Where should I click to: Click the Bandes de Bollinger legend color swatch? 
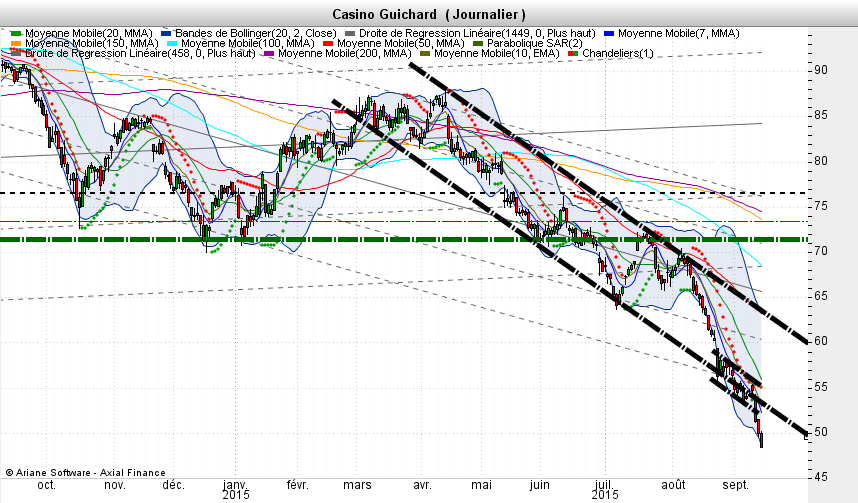[166, 34]
